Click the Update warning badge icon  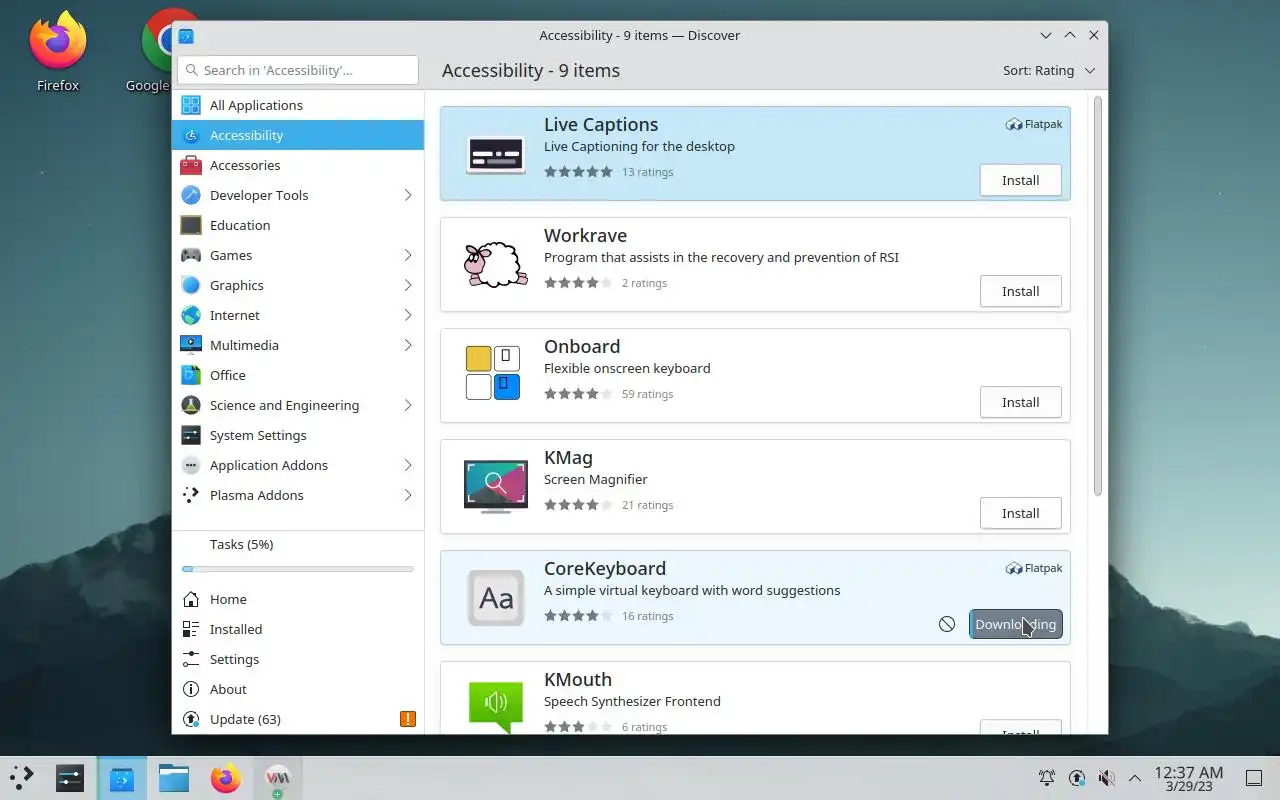[x=408, y=719]
